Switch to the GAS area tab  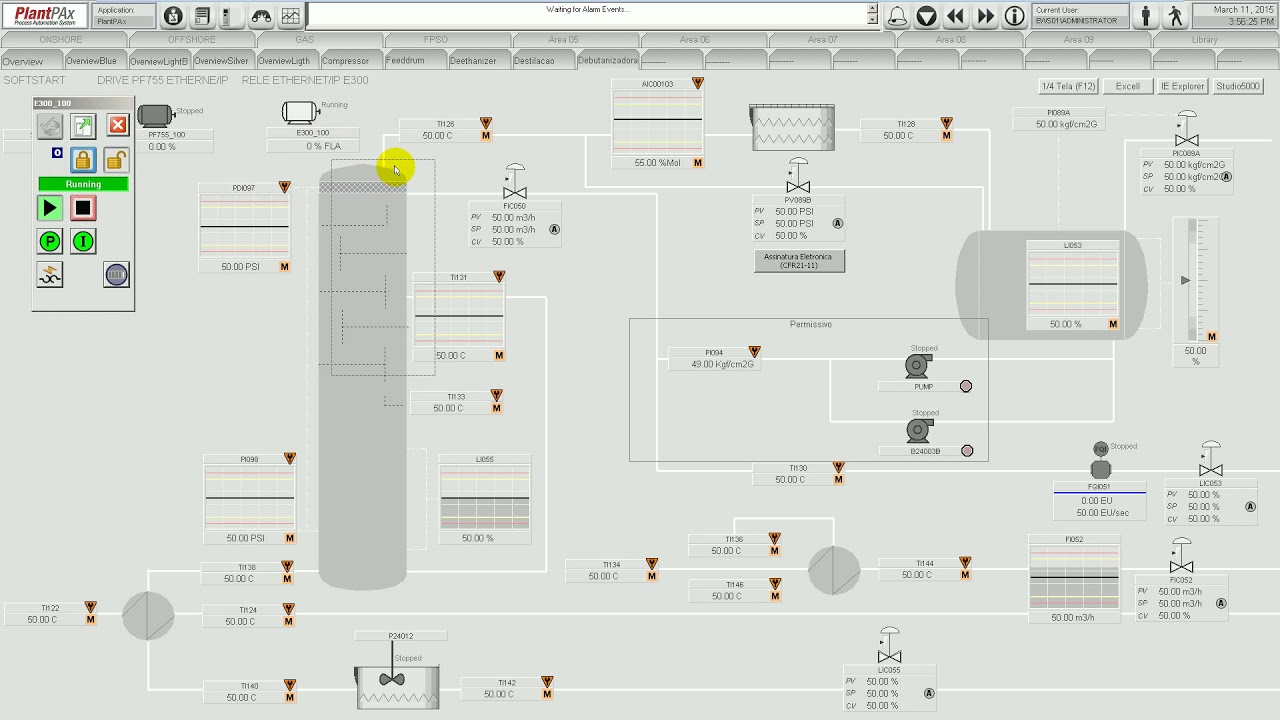pyautogui.click(x=304, y=40)
